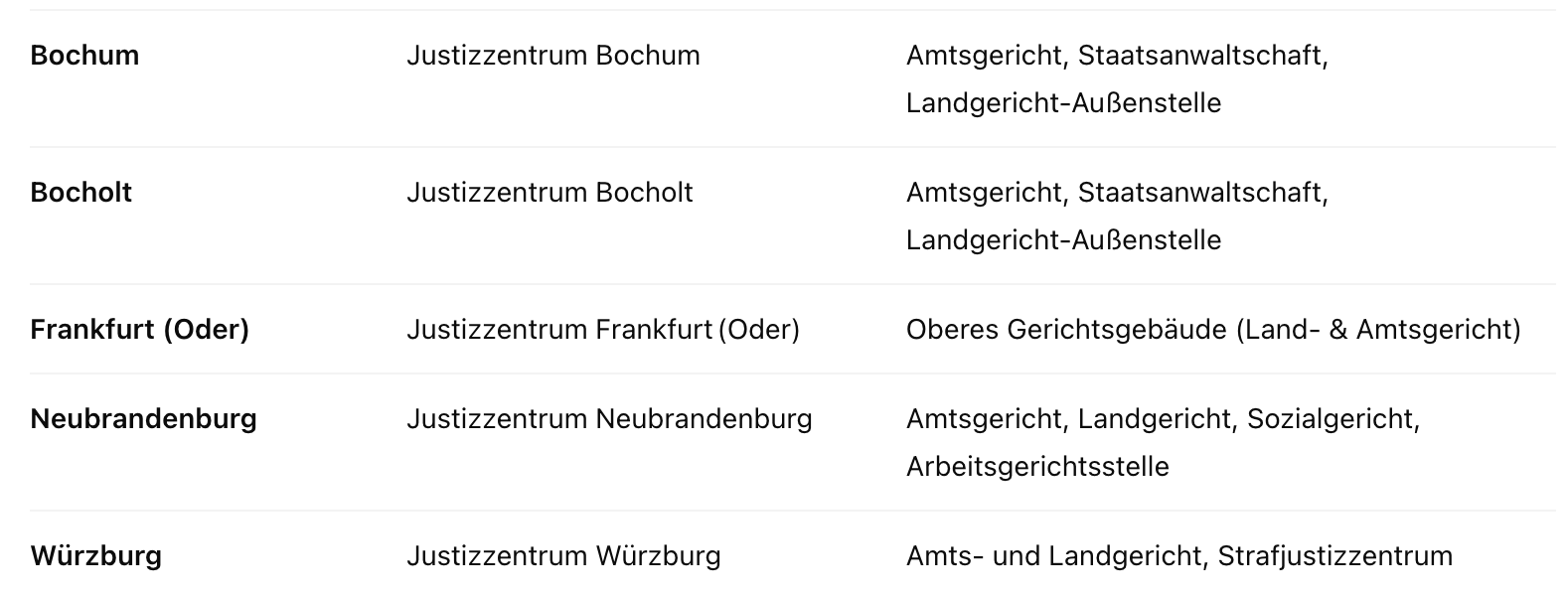Click "Amtsgericht, Landgericht, Sozialgericht" text in Neubrandenburg row
The width and height of the screenshot is (1568, 598).
point(1163,419)
